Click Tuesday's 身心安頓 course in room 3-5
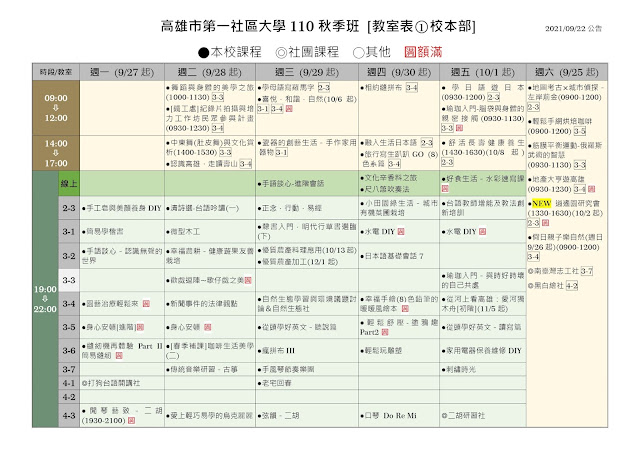The image size is (640, 452). (183, 327)
